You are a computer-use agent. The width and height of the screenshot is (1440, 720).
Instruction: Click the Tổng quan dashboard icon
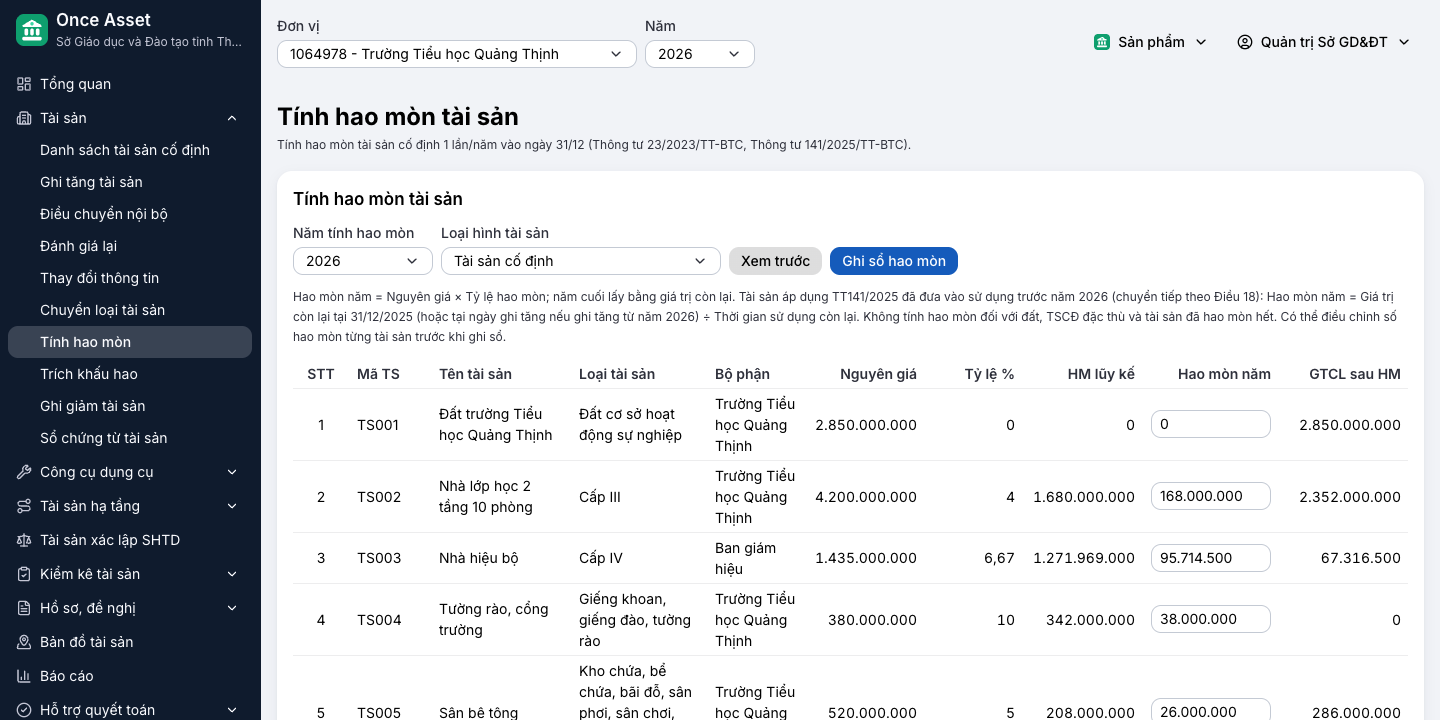(24, 84)
